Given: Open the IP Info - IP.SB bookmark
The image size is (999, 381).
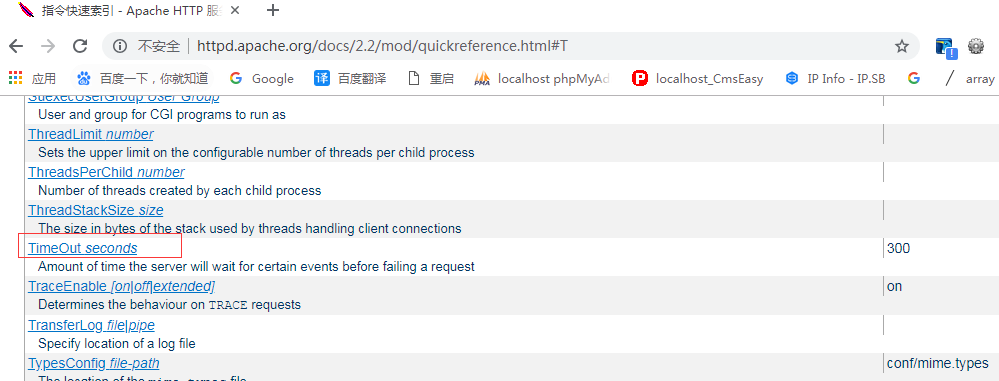Looking at the screenshot, I should coord(835,78).
